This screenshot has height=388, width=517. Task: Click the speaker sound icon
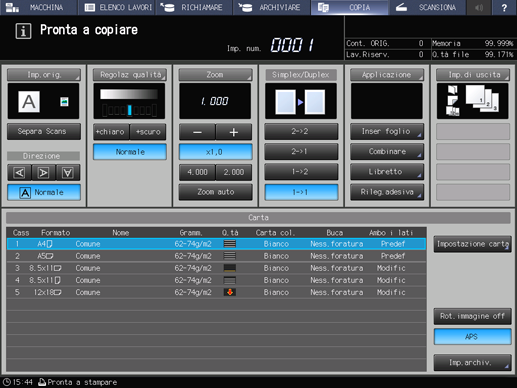click(x=479, y=7)
